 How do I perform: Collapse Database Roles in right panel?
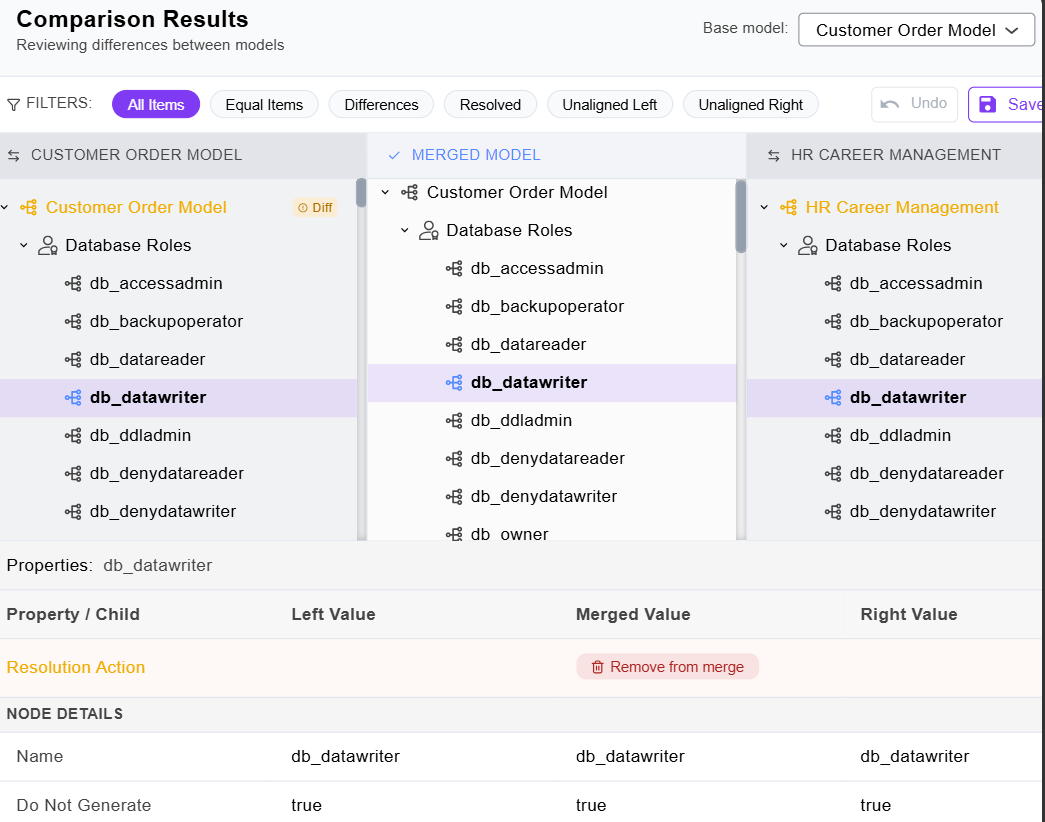(784, 245)
